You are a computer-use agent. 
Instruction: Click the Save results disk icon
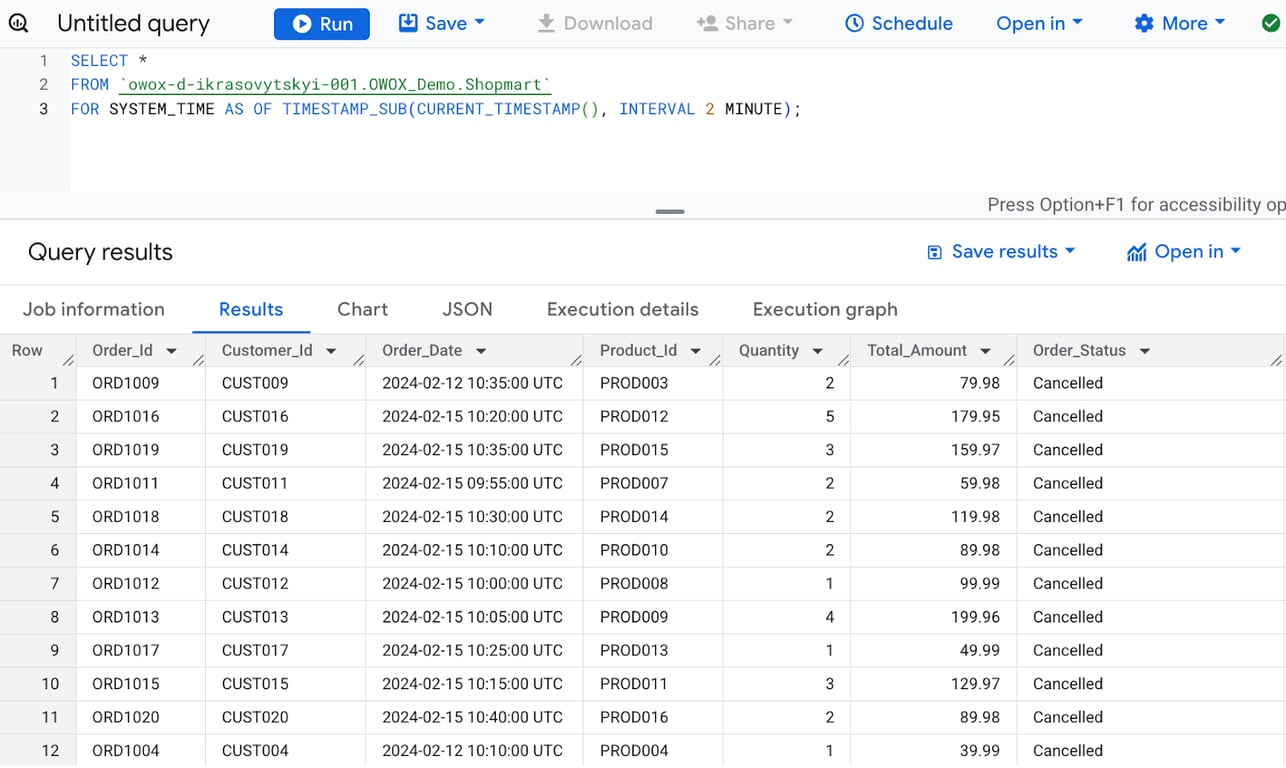pyautogui.click(x=935, y=253)
